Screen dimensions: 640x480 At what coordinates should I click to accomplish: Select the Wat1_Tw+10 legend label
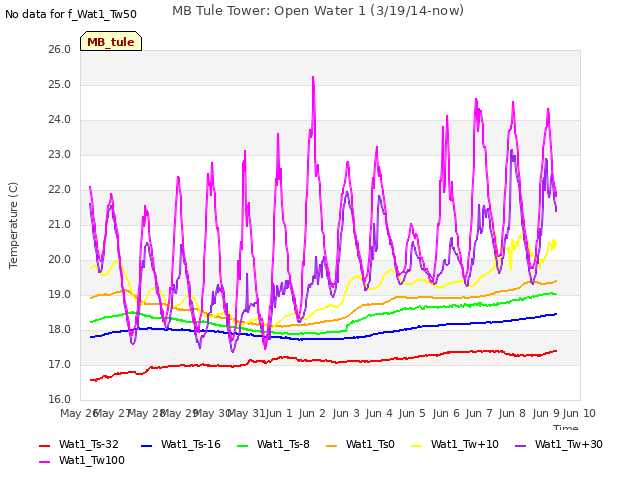465,444
